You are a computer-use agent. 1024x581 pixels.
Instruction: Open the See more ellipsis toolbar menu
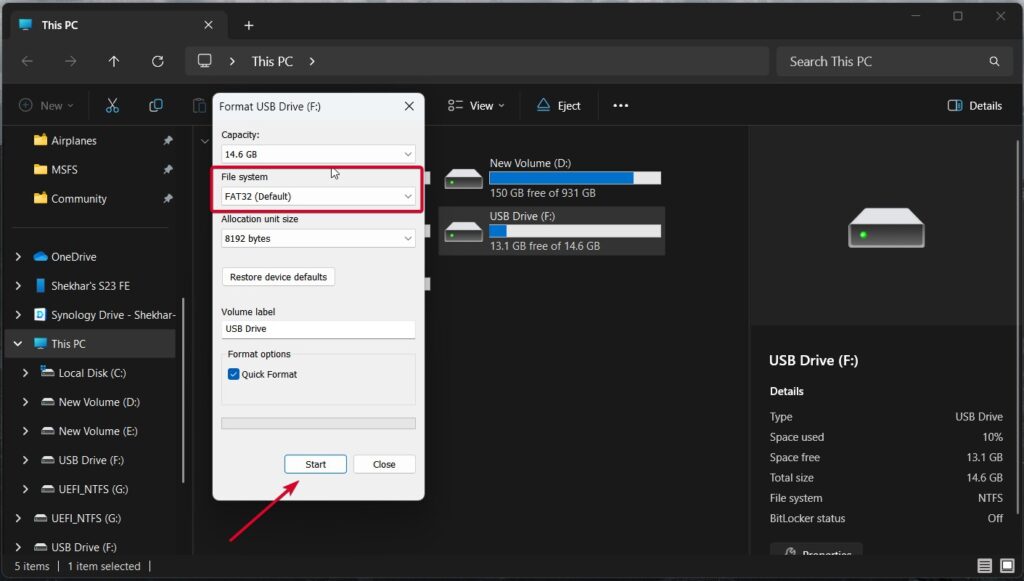[x=620, y=105]
